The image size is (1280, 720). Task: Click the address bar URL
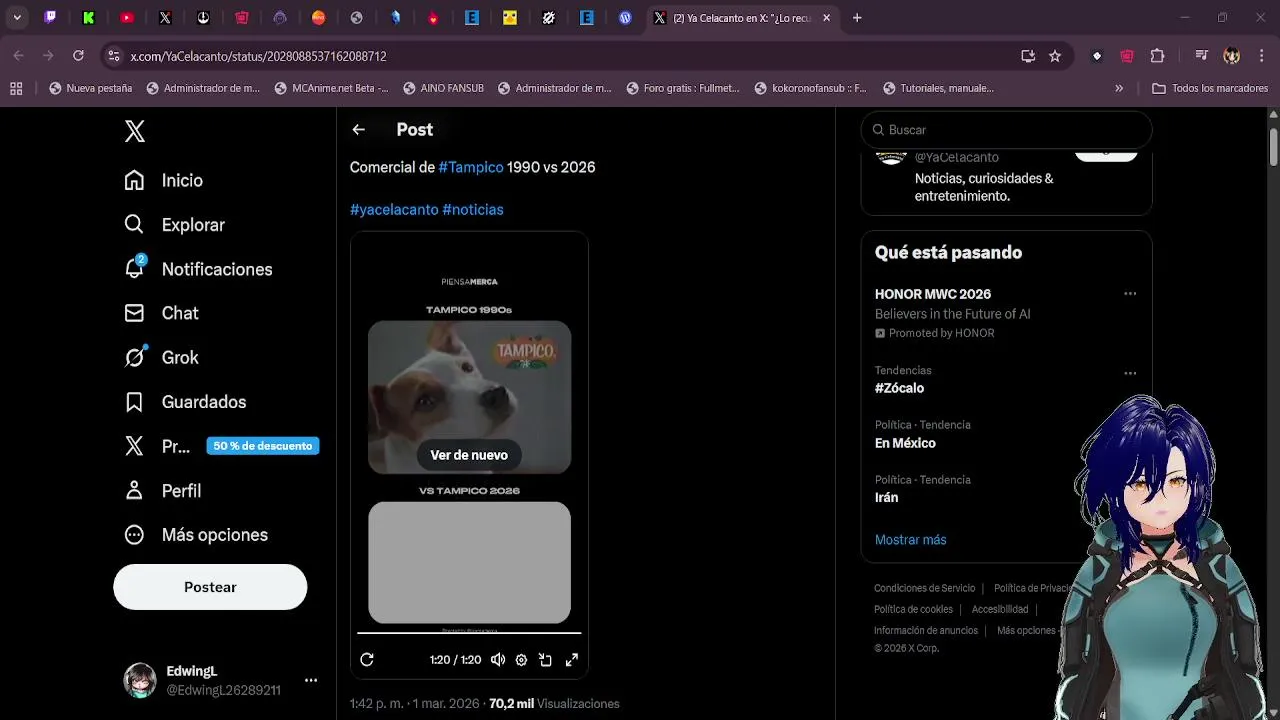click(258, 56)
